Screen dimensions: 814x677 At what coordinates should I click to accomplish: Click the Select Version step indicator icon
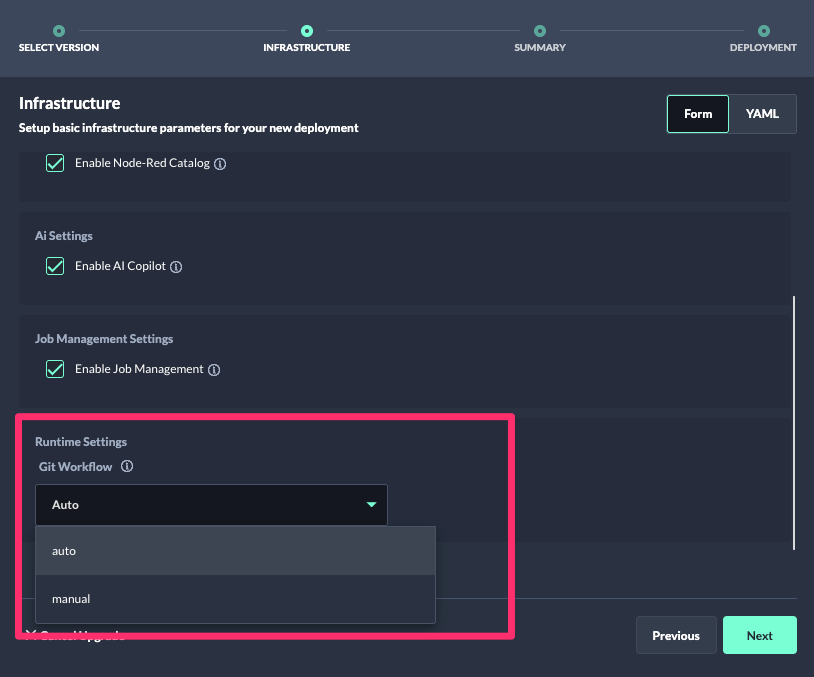59,30
